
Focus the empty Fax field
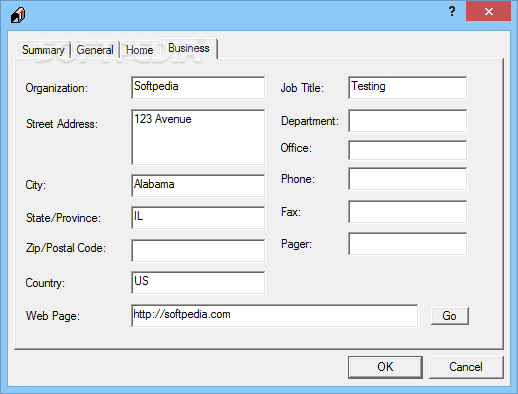(408, 212)
